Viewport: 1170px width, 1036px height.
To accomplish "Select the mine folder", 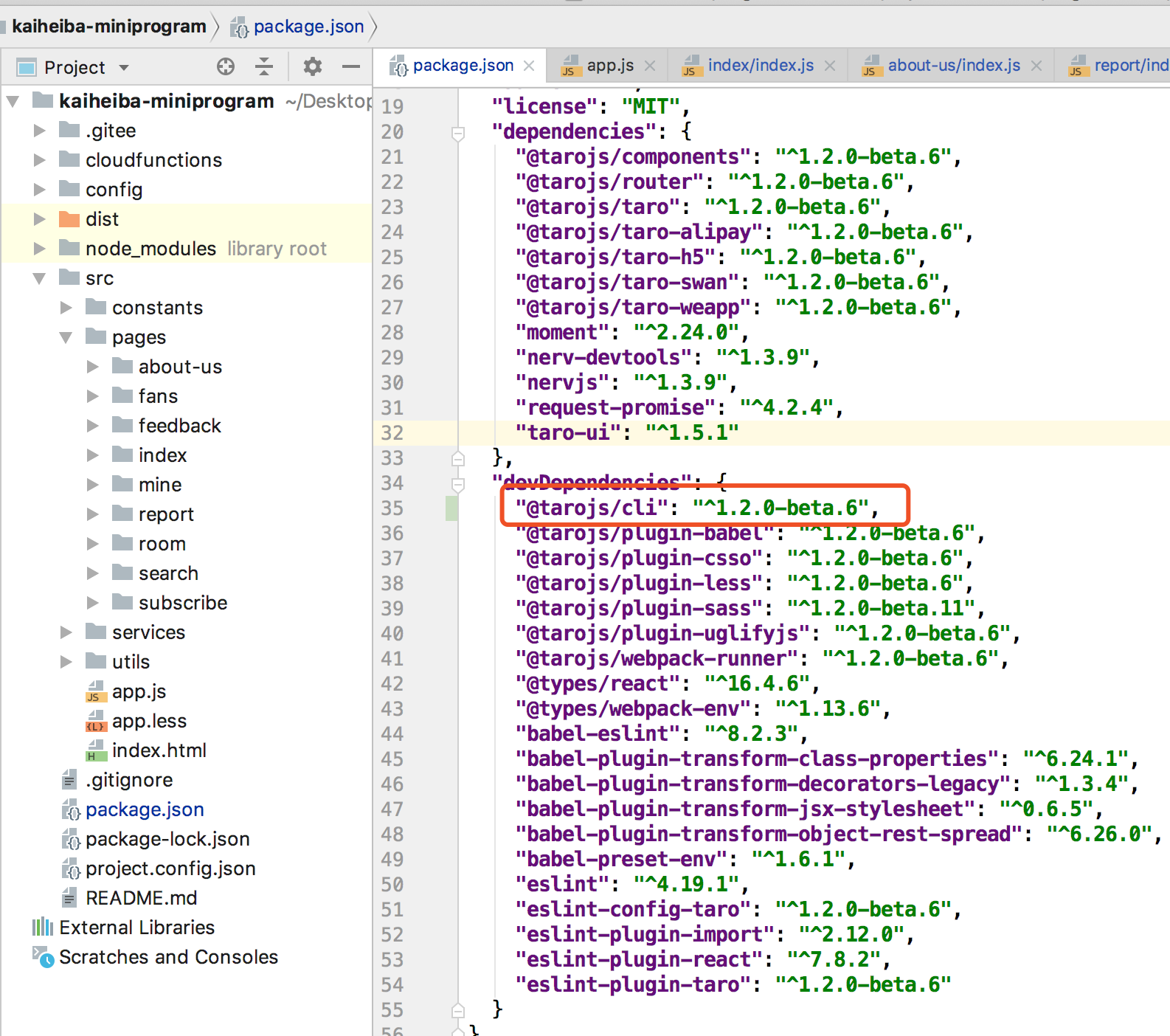I will [160, 485].
